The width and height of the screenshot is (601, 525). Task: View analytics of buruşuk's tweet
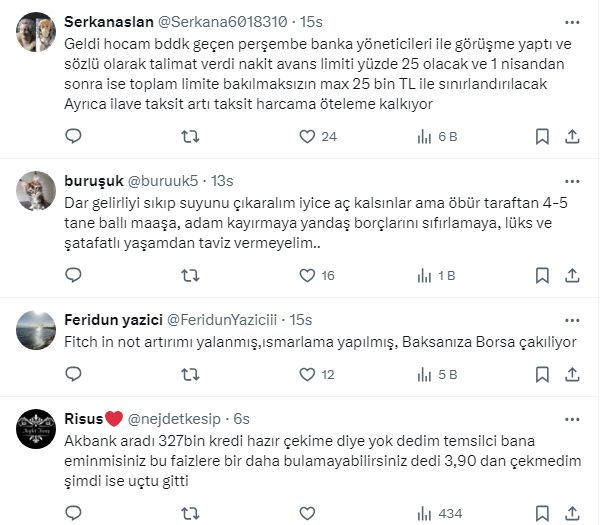point(421,275)
